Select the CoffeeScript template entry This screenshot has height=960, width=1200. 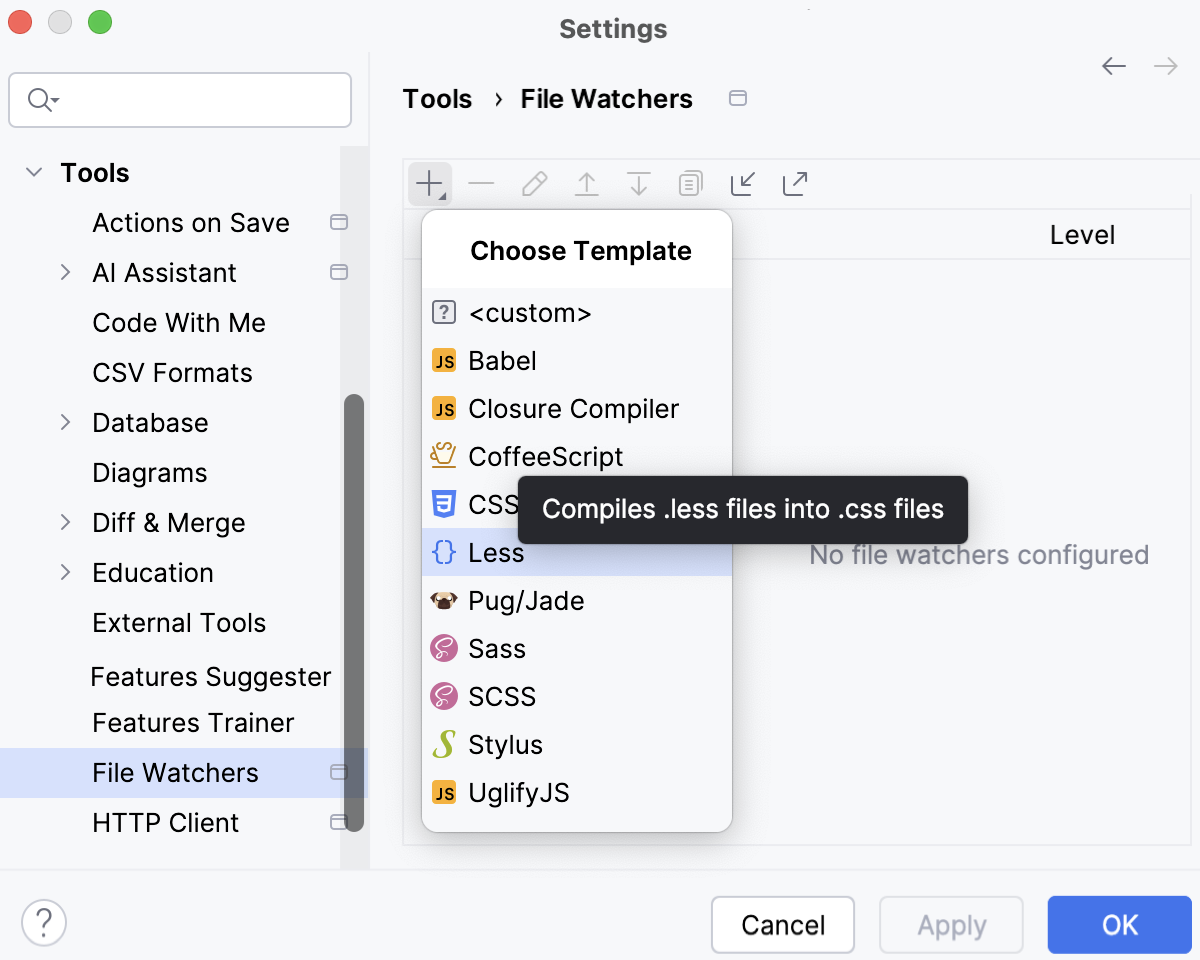(x=546, y=456)
